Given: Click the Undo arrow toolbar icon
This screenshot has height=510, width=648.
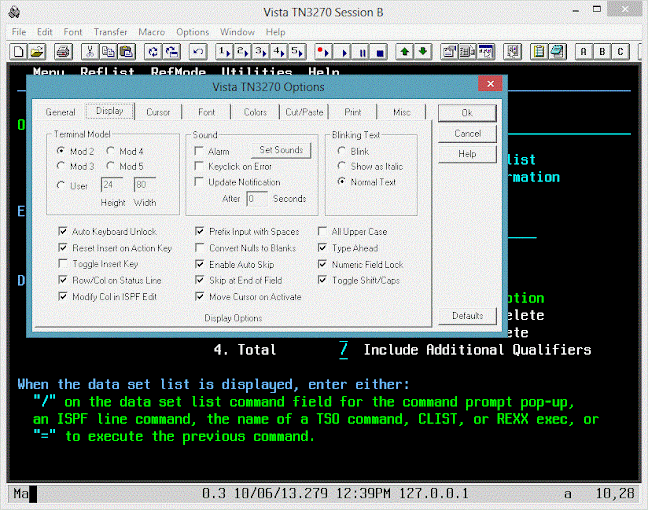Looking at the screenshot, I should (198, 52).
